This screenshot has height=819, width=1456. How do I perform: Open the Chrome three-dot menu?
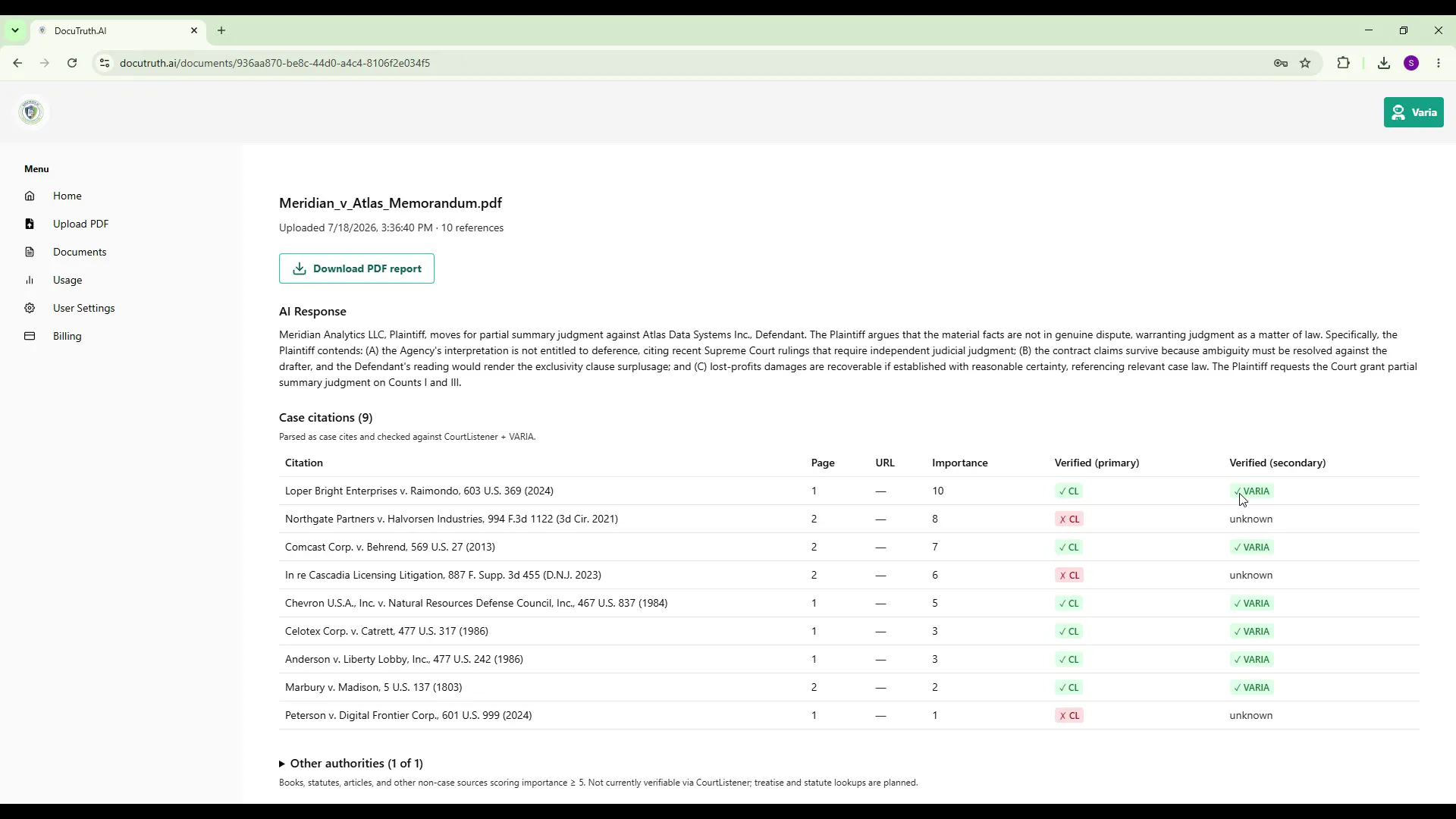[x=1439, y=63]
